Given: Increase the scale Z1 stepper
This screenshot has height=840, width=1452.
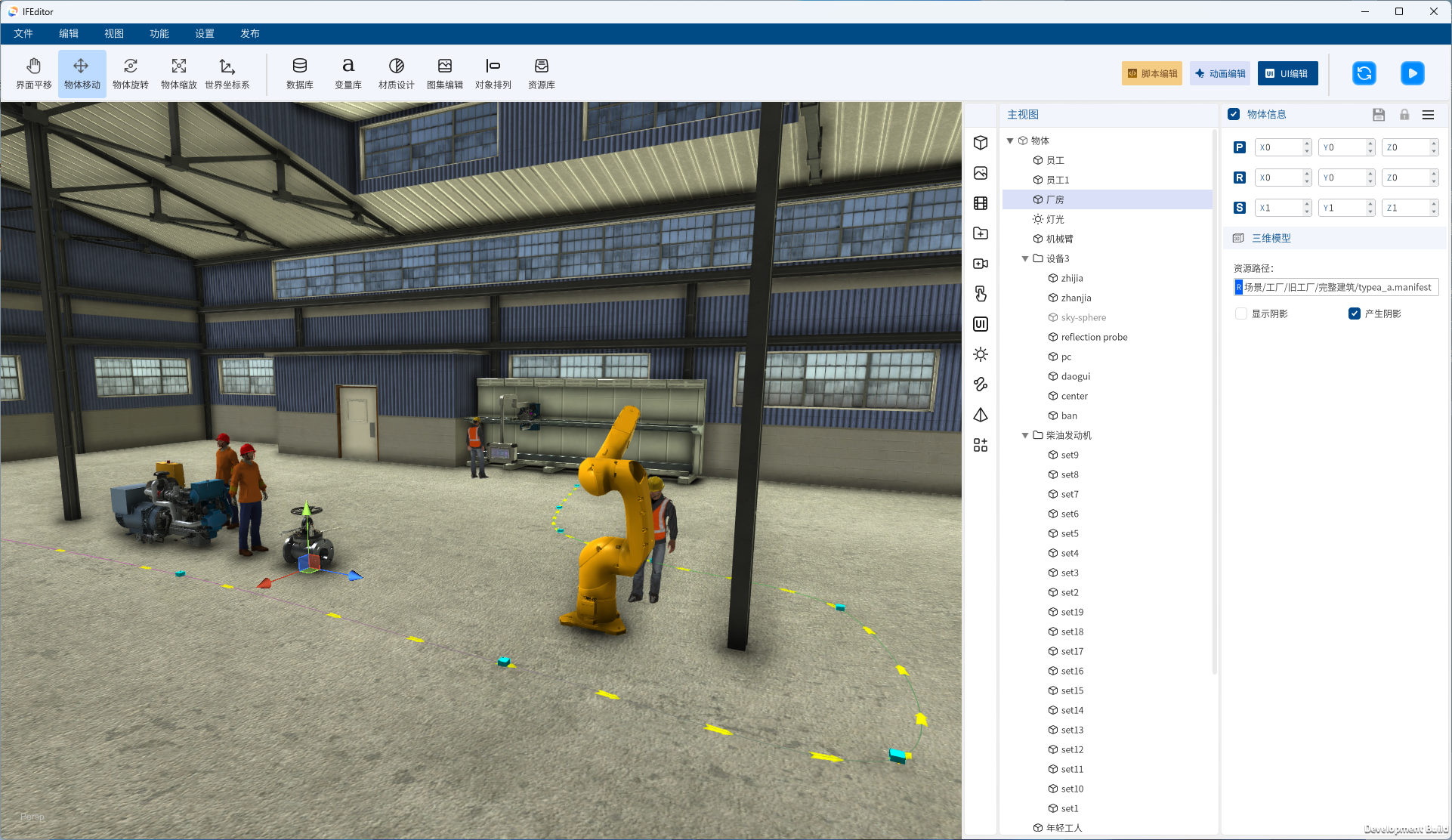Looking at the screenshot, I should [1434, 204].
